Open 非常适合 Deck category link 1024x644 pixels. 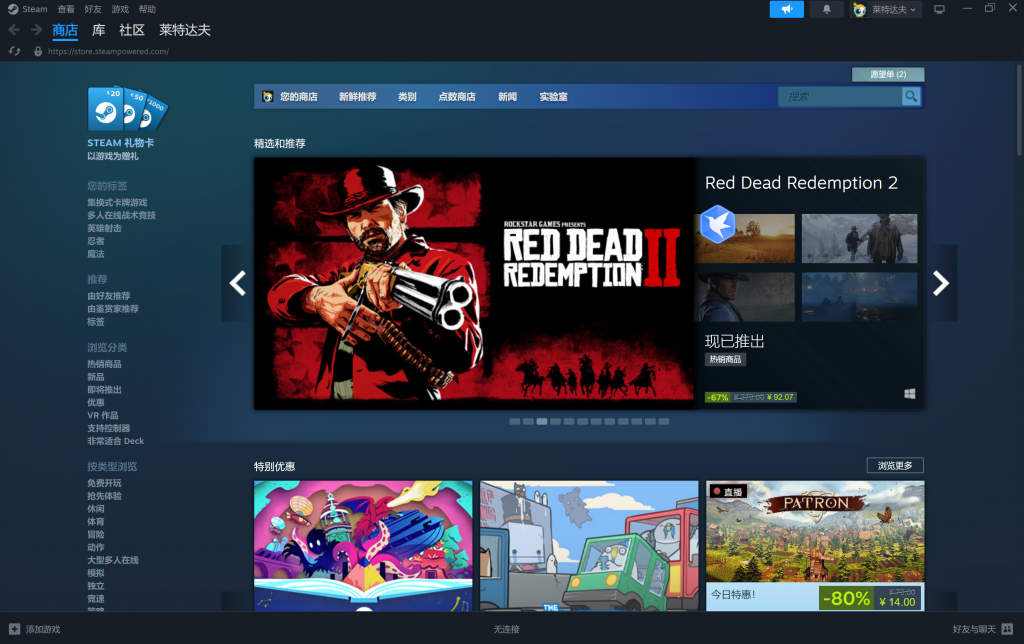116,441
